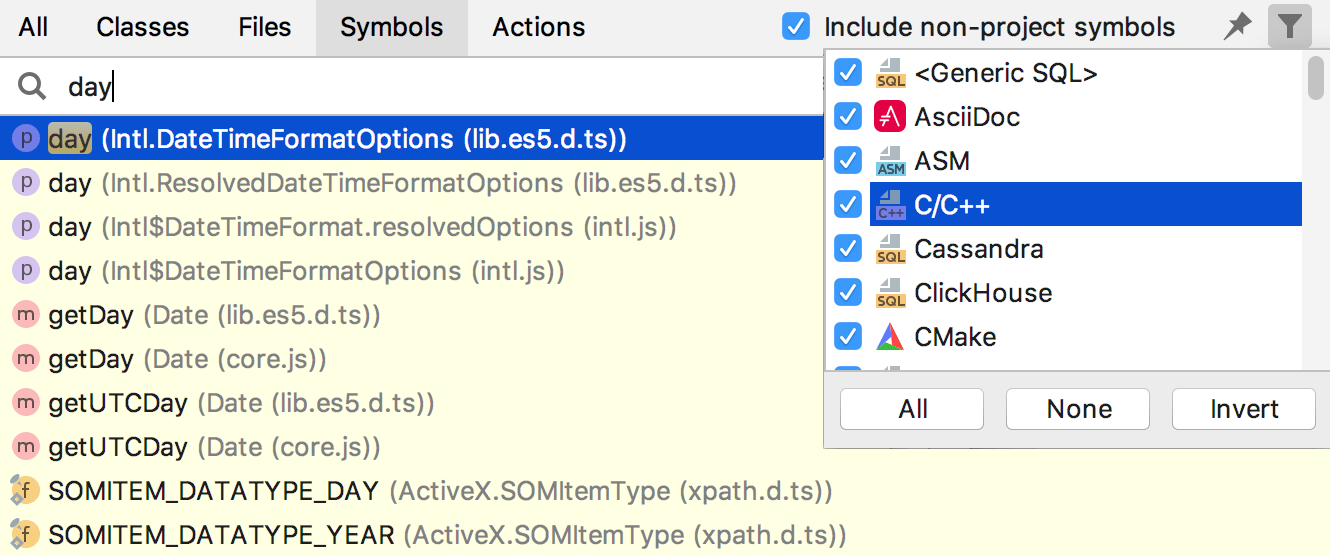The image size is (1330, 556).
Task: Click the Cassandra SQL icon
Action: click(890, 249)
